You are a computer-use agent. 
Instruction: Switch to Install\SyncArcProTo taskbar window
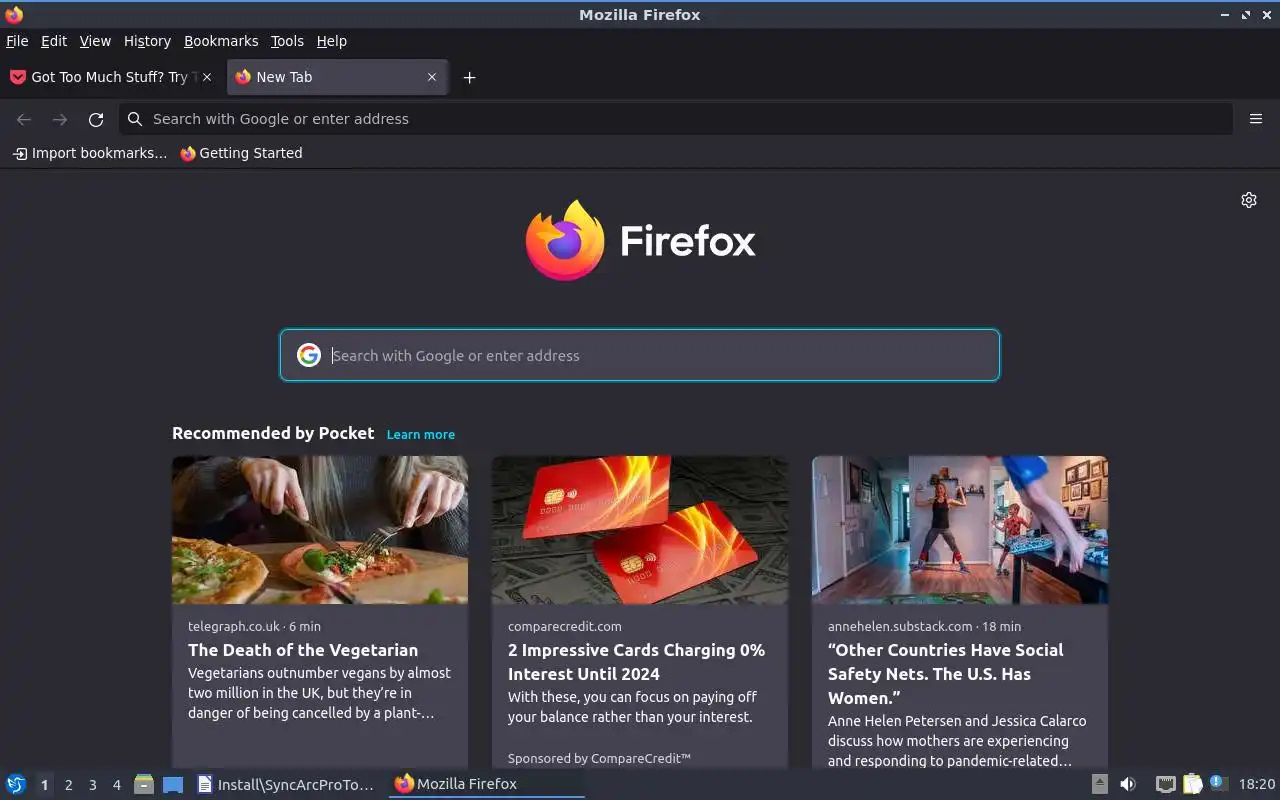pos(286,784)
